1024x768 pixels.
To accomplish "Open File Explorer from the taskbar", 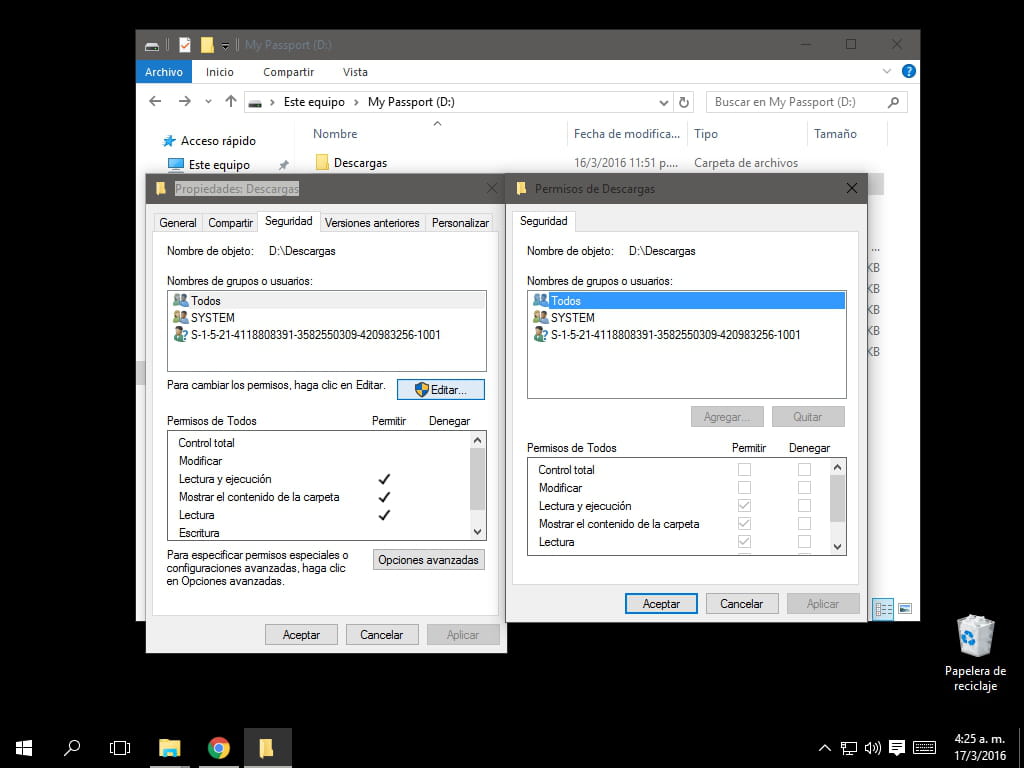I will click(x=170, y=748).
